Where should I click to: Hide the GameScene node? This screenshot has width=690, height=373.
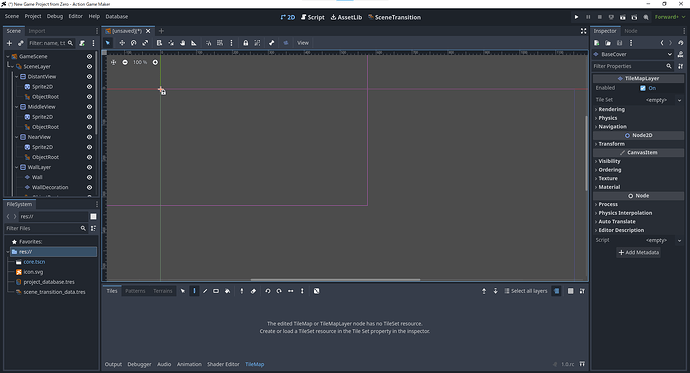pyautogui.click(x=89, y=56)
